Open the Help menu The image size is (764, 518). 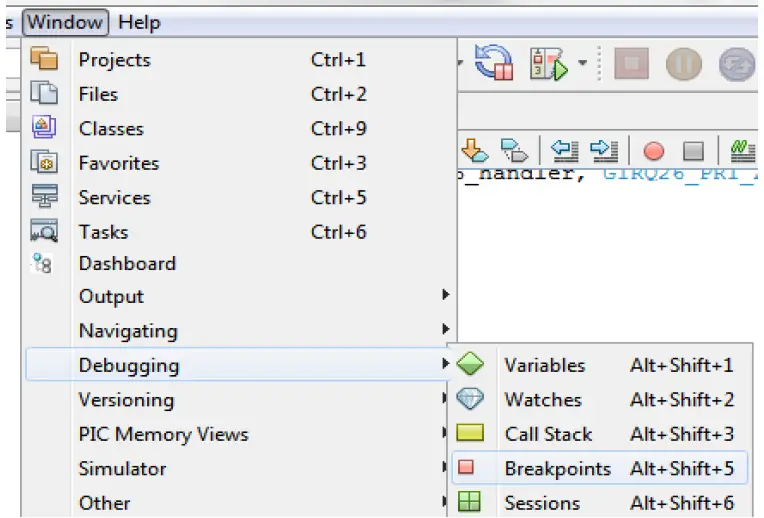click(138, 22)
